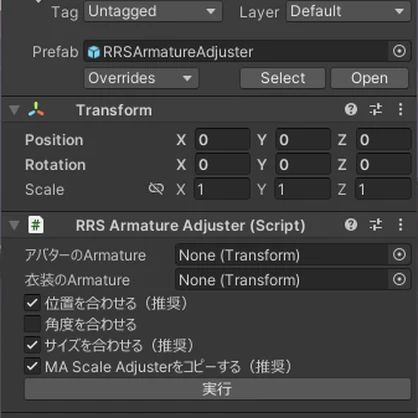Collapse the Transform component foldout
The image size is (418, 418).
coord(14,110)
